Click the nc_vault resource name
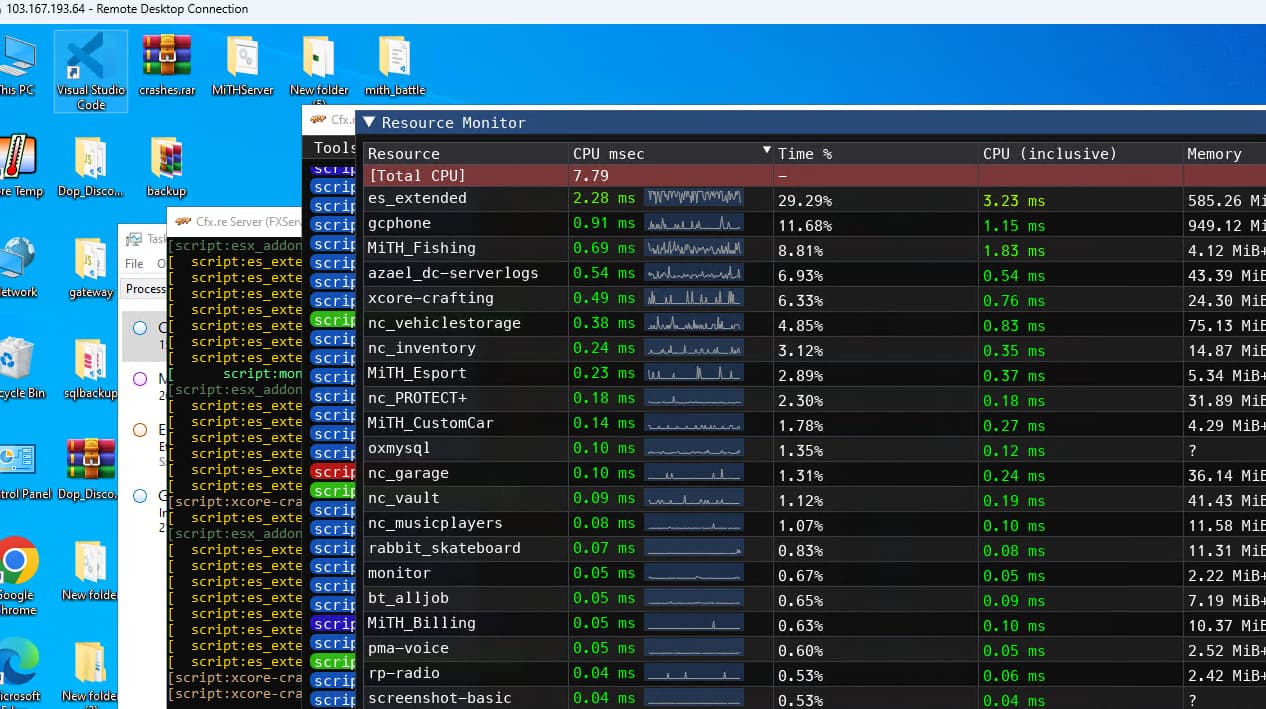1266x709 pixels. pyautogui.click(x=403, y=498)
